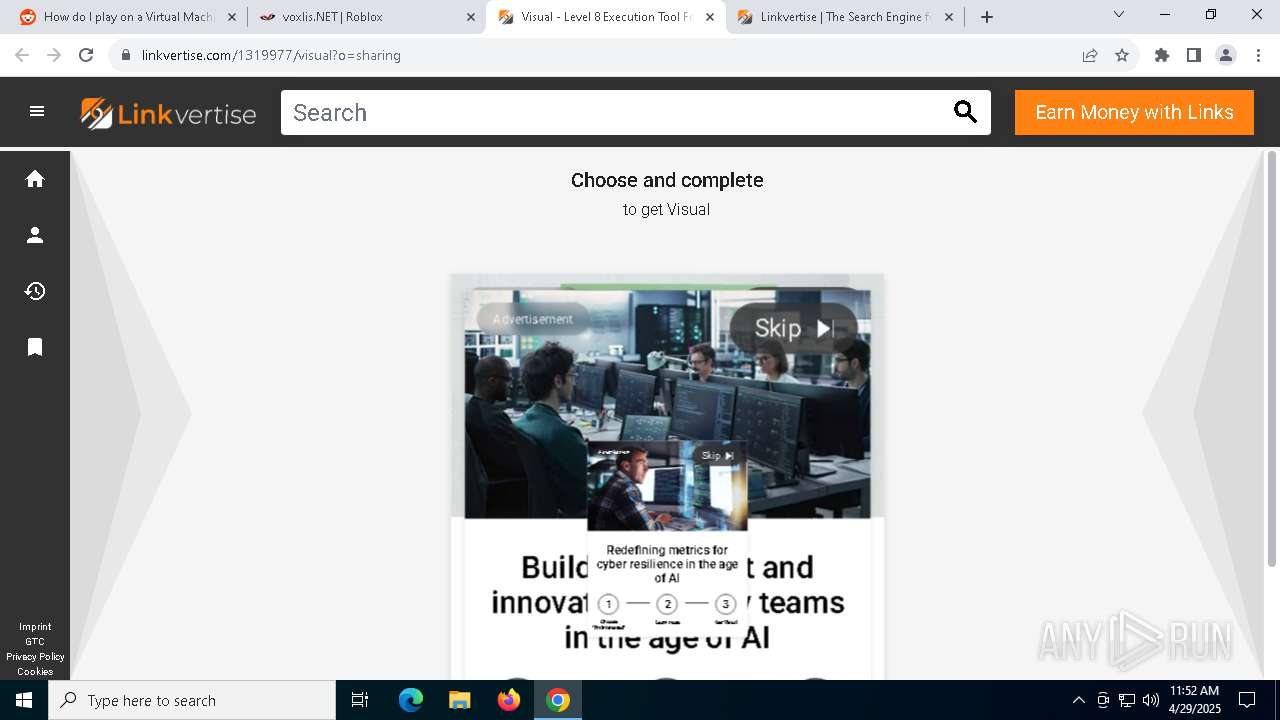Go forward in browser history
1280x720 pixels.
click(54, 55)
